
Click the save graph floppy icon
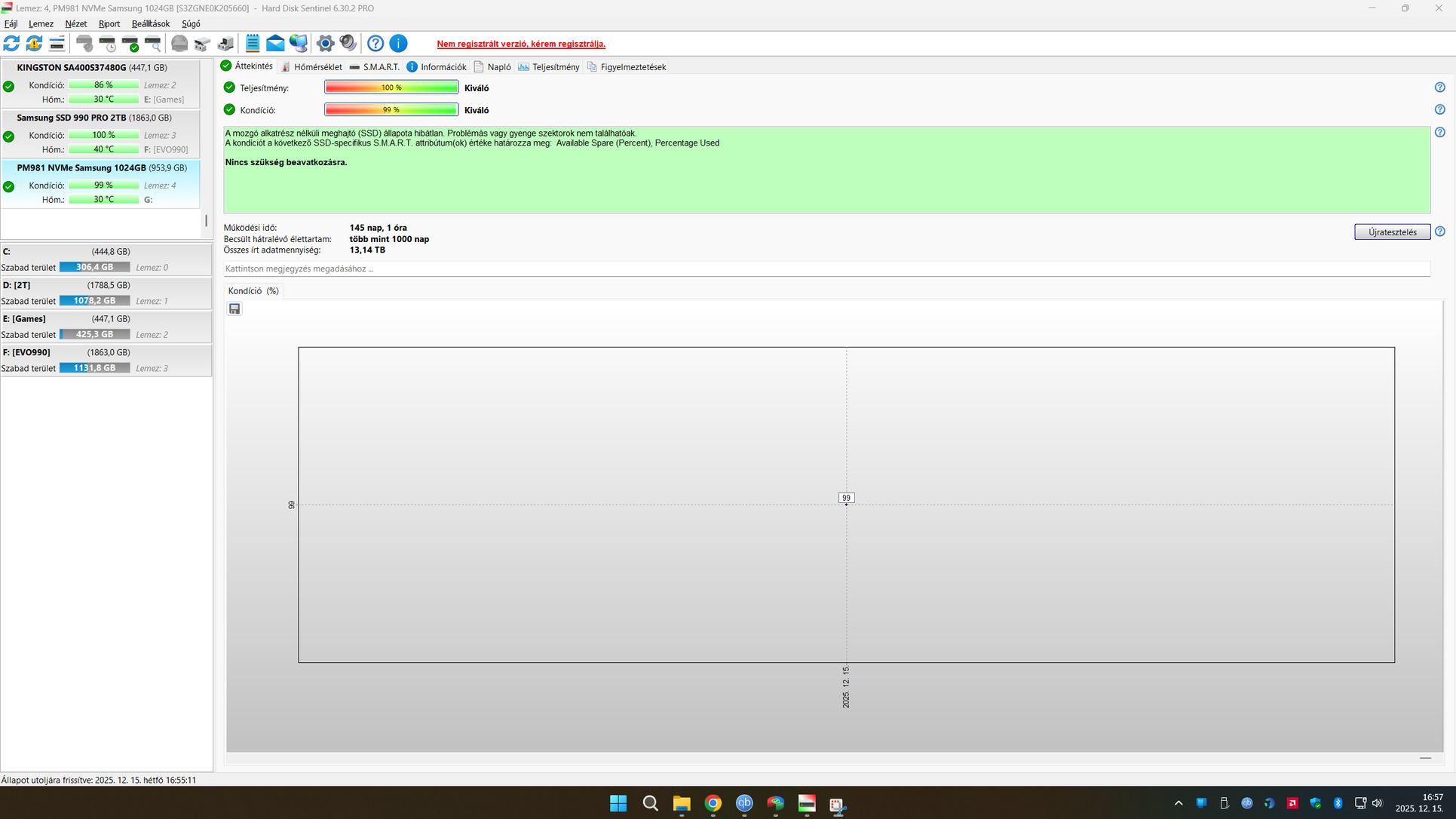click(234, 308)
